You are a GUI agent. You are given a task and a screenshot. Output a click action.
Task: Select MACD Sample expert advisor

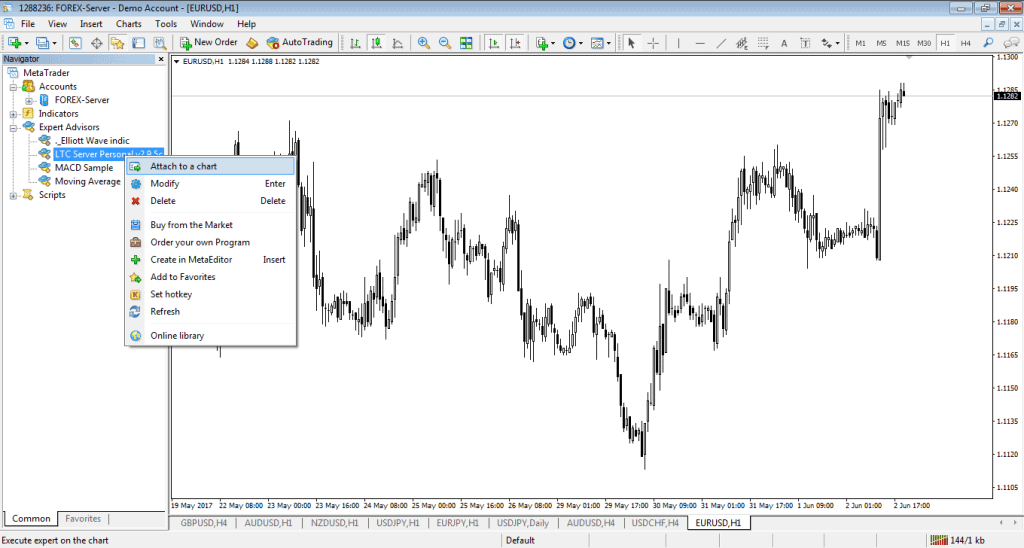(84, 168)
